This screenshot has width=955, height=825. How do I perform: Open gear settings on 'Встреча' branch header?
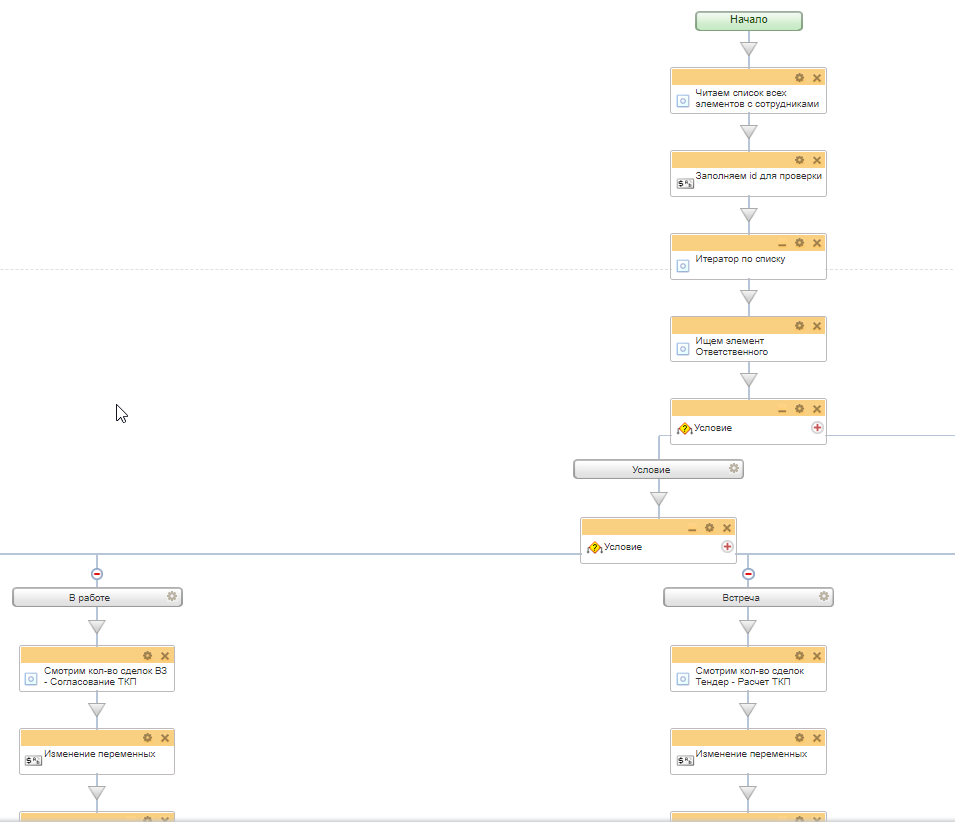(823, 597)
